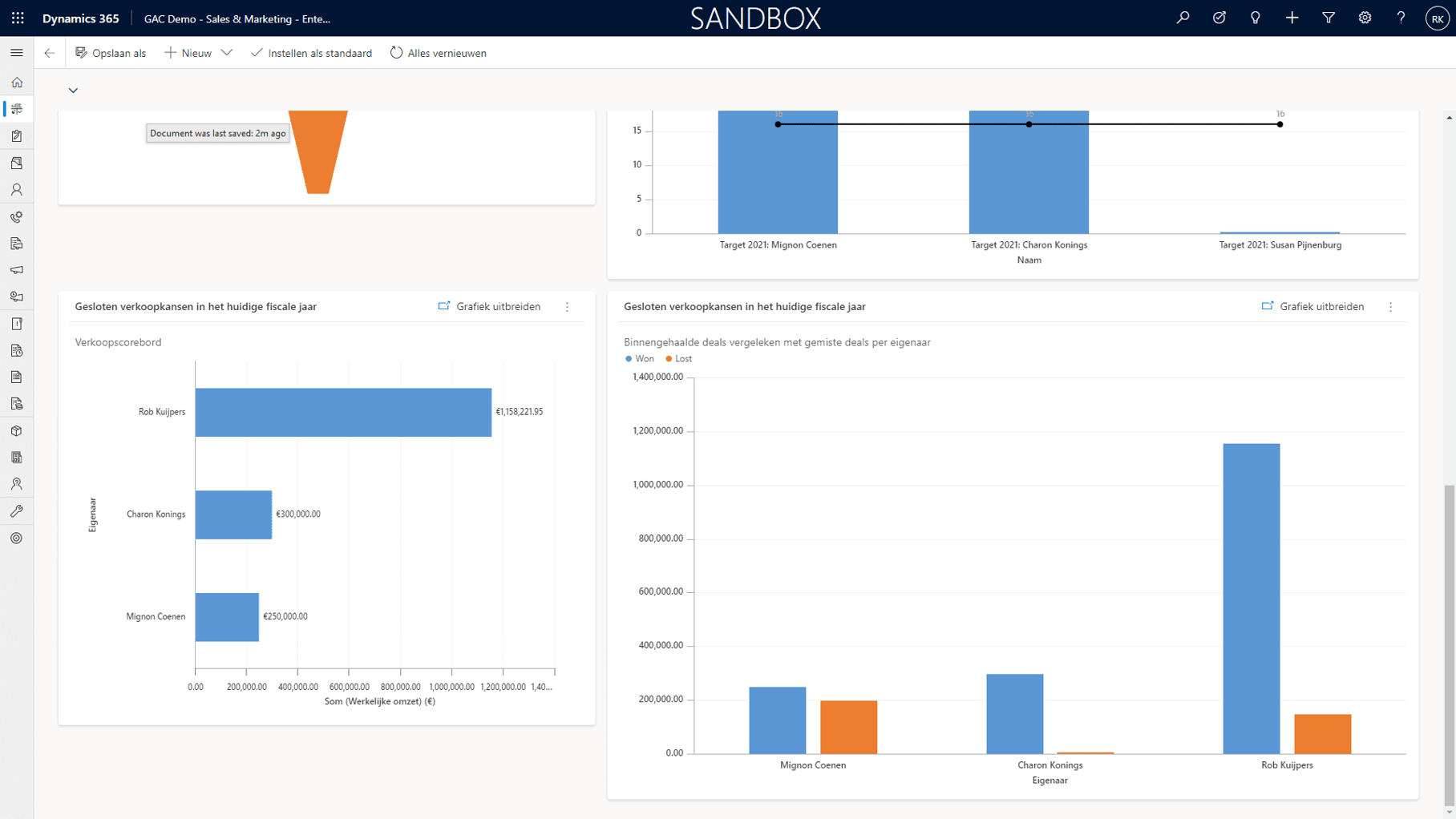The height and width of the screenshot is (819, 1456).
Task: Expand the Nieuw dropdown chevron
Action: click(227, 53)
